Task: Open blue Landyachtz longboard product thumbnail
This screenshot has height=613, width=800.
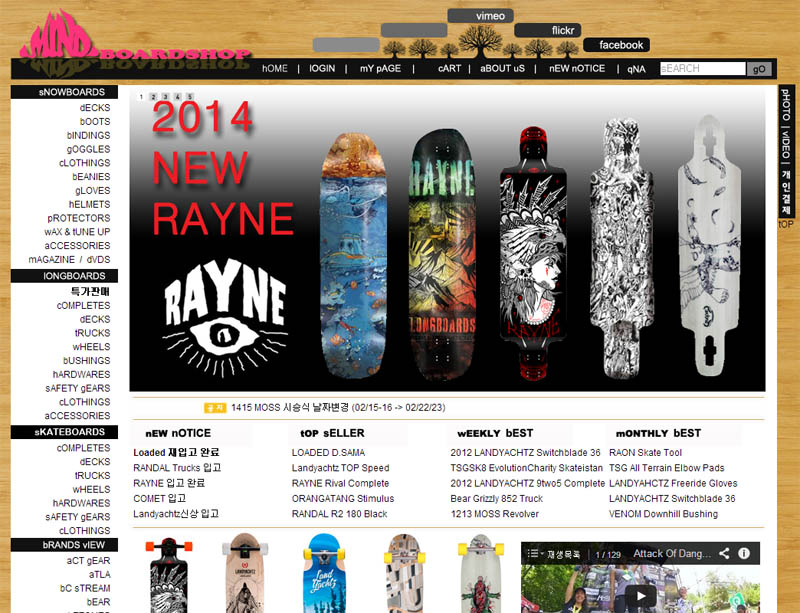Action: [x=324, y=573]
